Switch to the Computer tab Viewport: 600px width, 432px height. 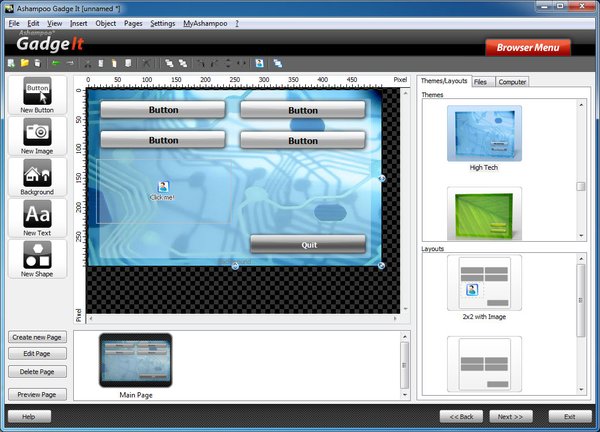[512, 81]
